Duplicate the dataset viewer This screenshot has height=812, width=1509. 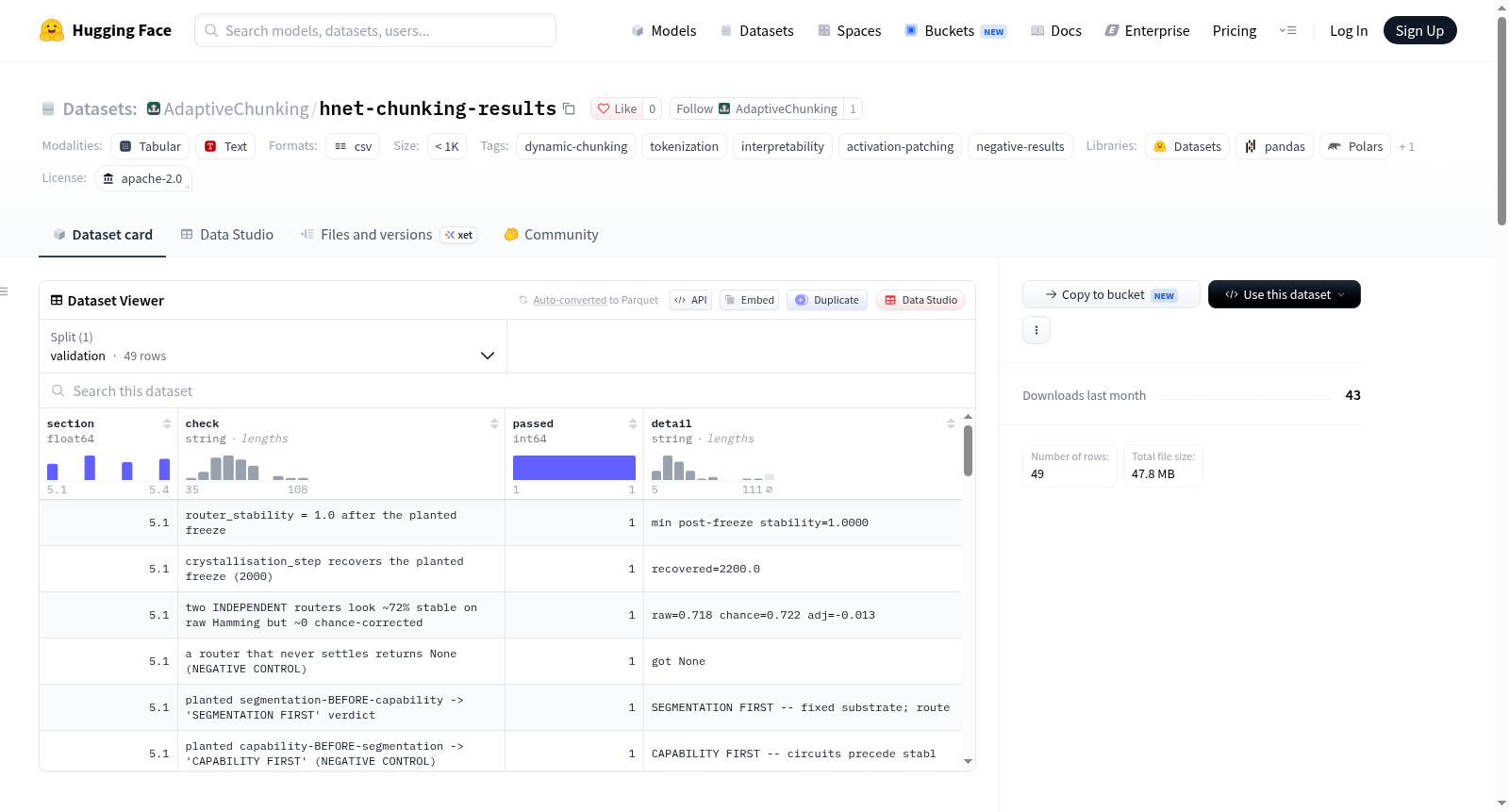827,300
